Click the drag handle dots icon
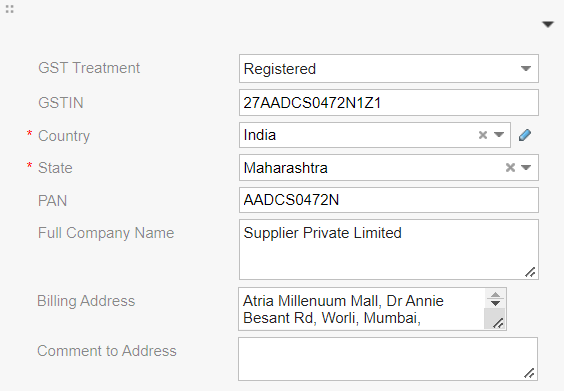Image resolution: width=564 pixels, height=391 pixels. pos(10,9)
